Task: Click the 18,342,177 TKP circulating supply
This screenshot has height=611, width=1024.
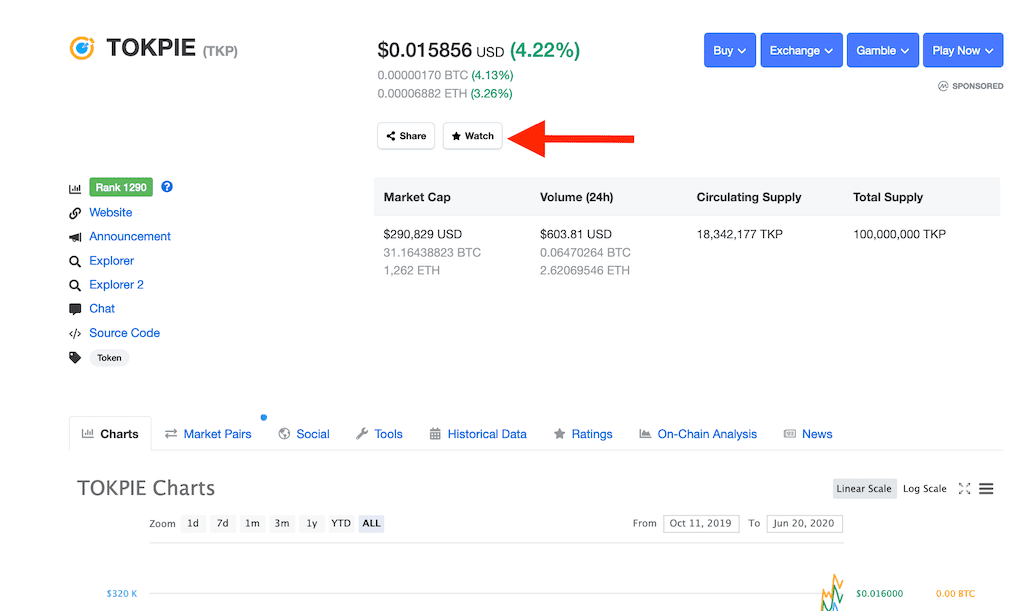Action: [x=739, y=234]
